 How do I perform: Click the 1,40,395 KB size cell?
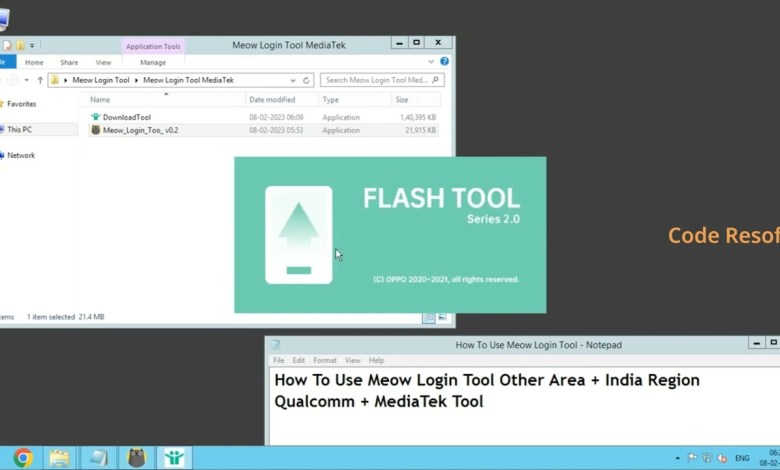[x=418, y=117]
